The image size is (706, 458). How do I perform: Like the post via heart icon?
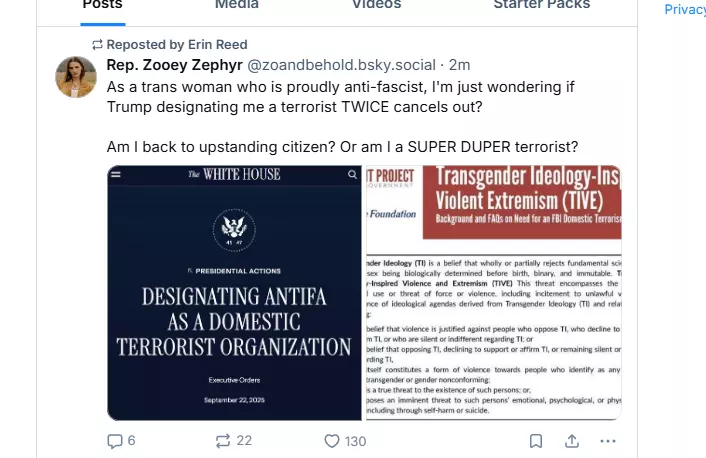click(345, 441)
